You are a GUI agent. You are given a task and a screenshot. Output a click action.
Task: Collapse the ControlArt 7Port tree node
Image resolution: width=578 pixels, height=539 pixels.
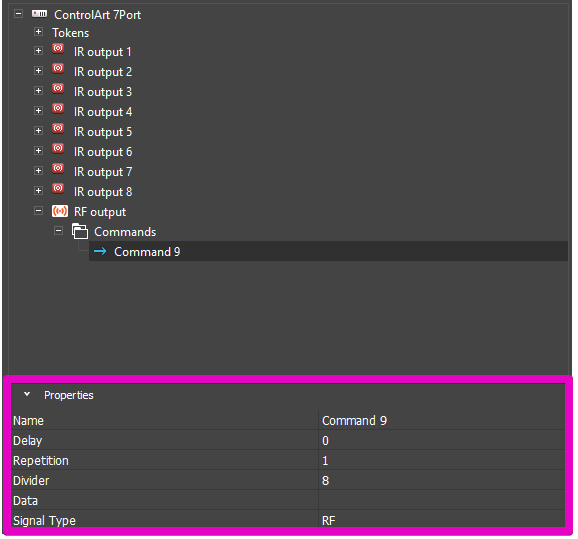(x=18, y=14)
